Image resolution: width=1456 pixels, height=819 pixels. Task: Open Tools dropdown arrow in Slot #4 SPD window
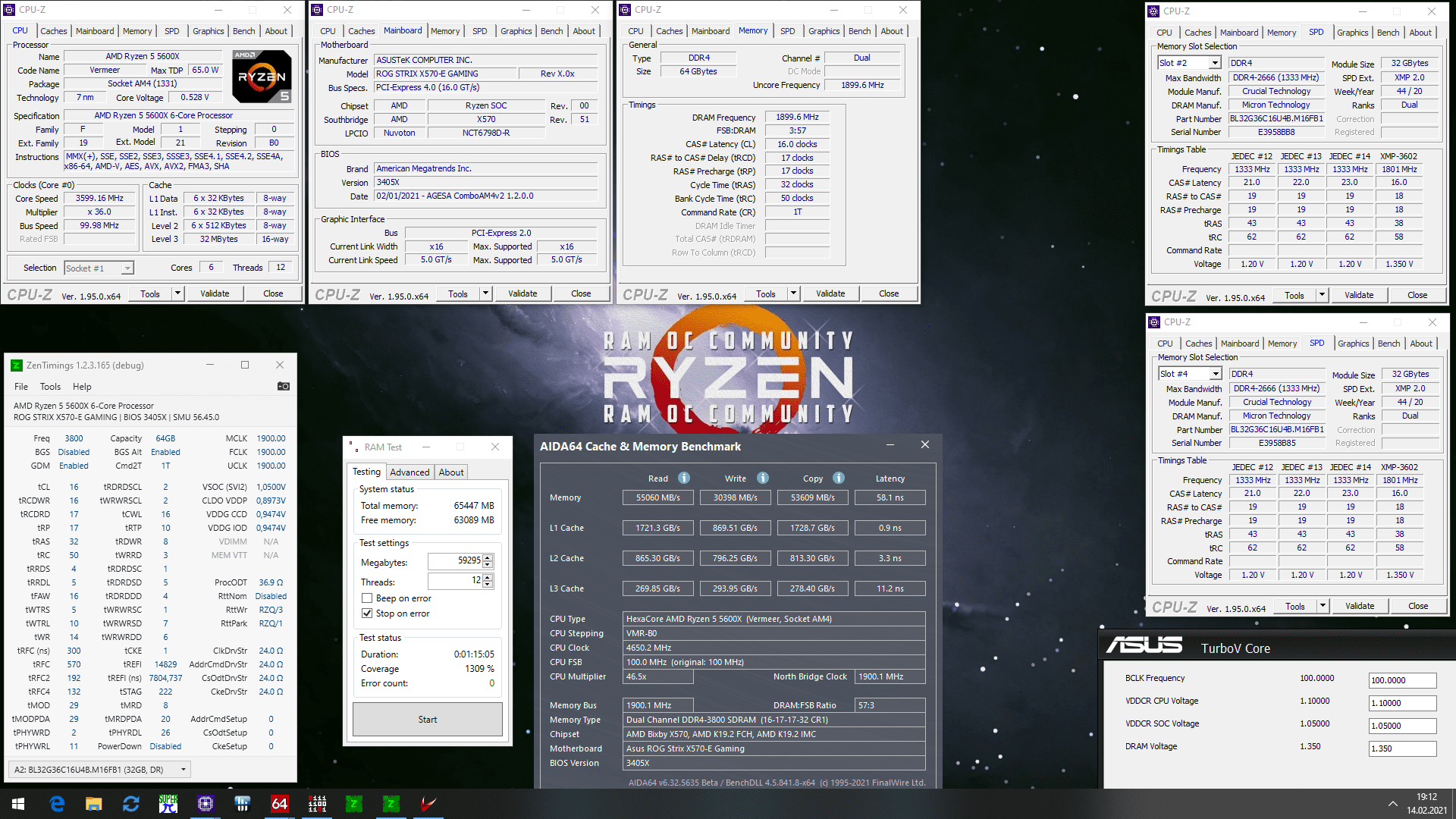click(x=1323, y=606)
